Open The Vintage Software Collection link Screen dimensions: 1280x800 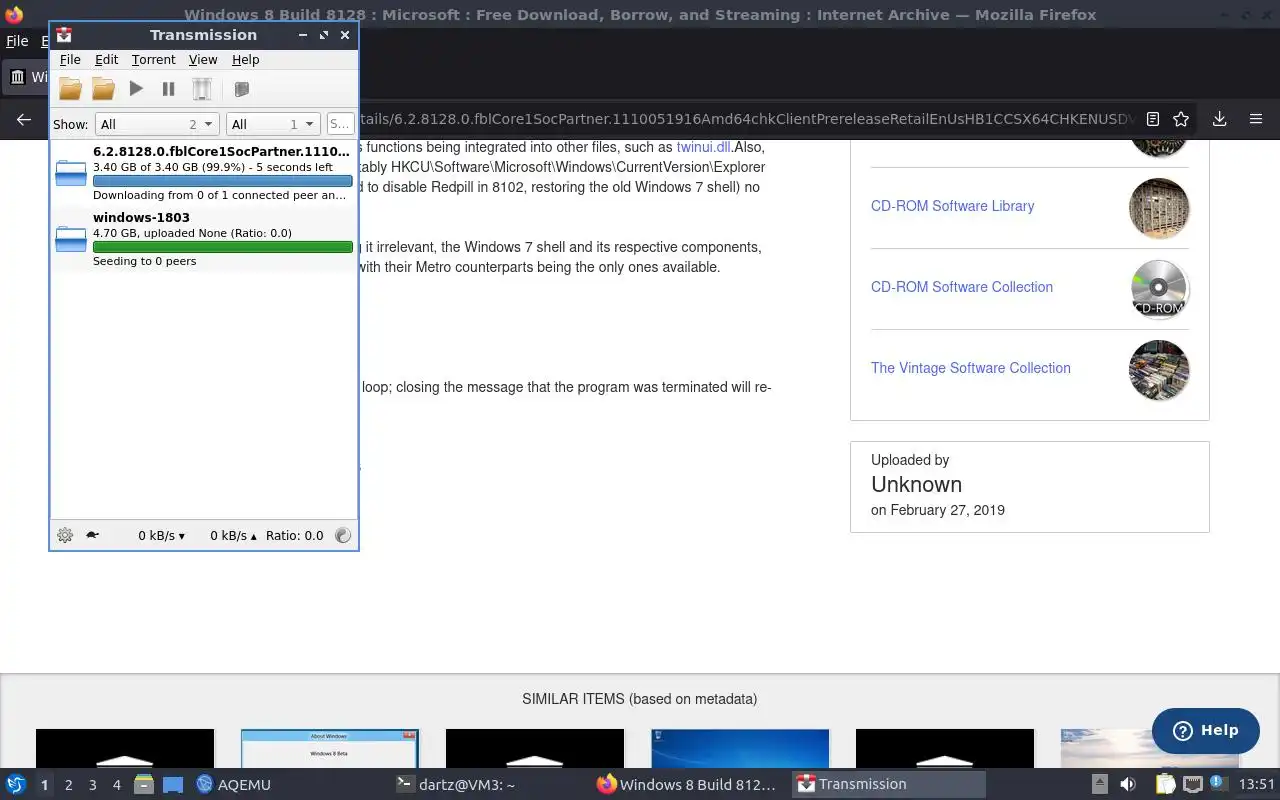pyautogui.click(x=971, y=368)
